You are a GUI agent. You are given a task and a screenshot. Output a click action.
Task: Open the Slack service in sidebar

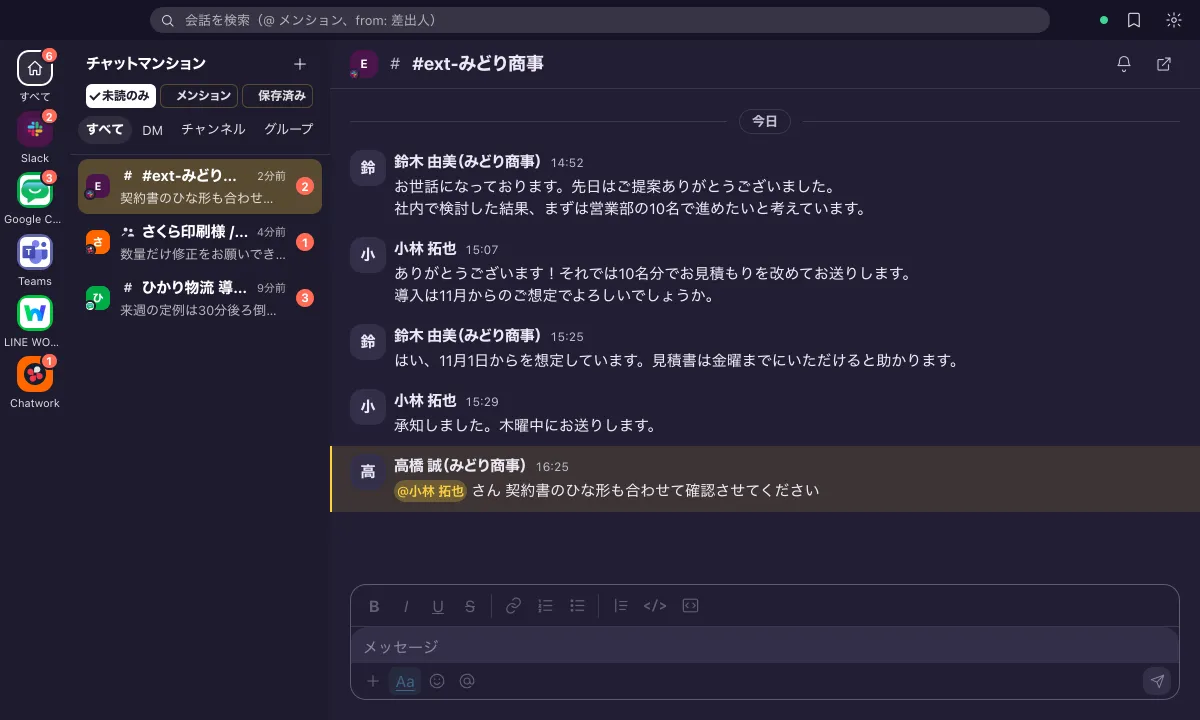click(x=35, y=129)
